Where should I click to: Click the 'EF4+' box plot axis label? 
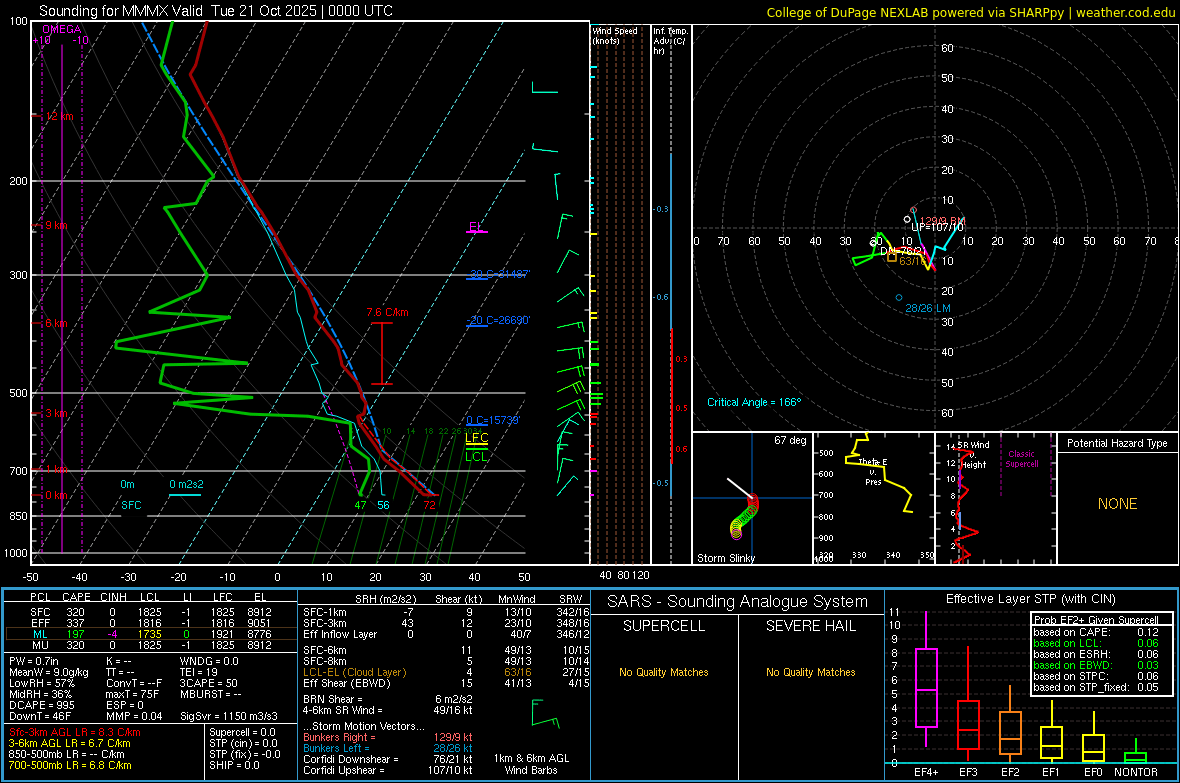pyautogui.click(x=926, y=772)
